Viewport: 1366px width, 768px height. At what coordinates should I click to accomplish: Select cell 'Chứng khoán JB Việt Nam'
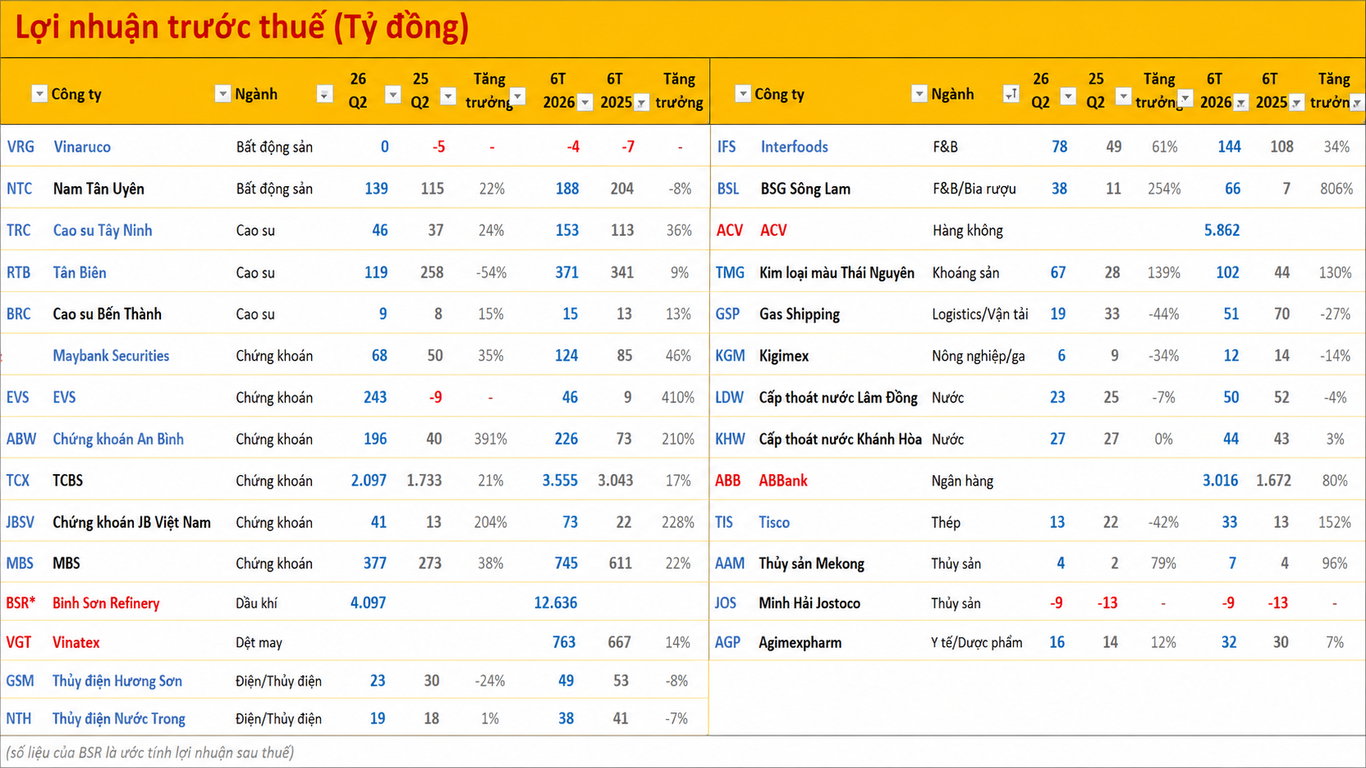coord(132,522)
